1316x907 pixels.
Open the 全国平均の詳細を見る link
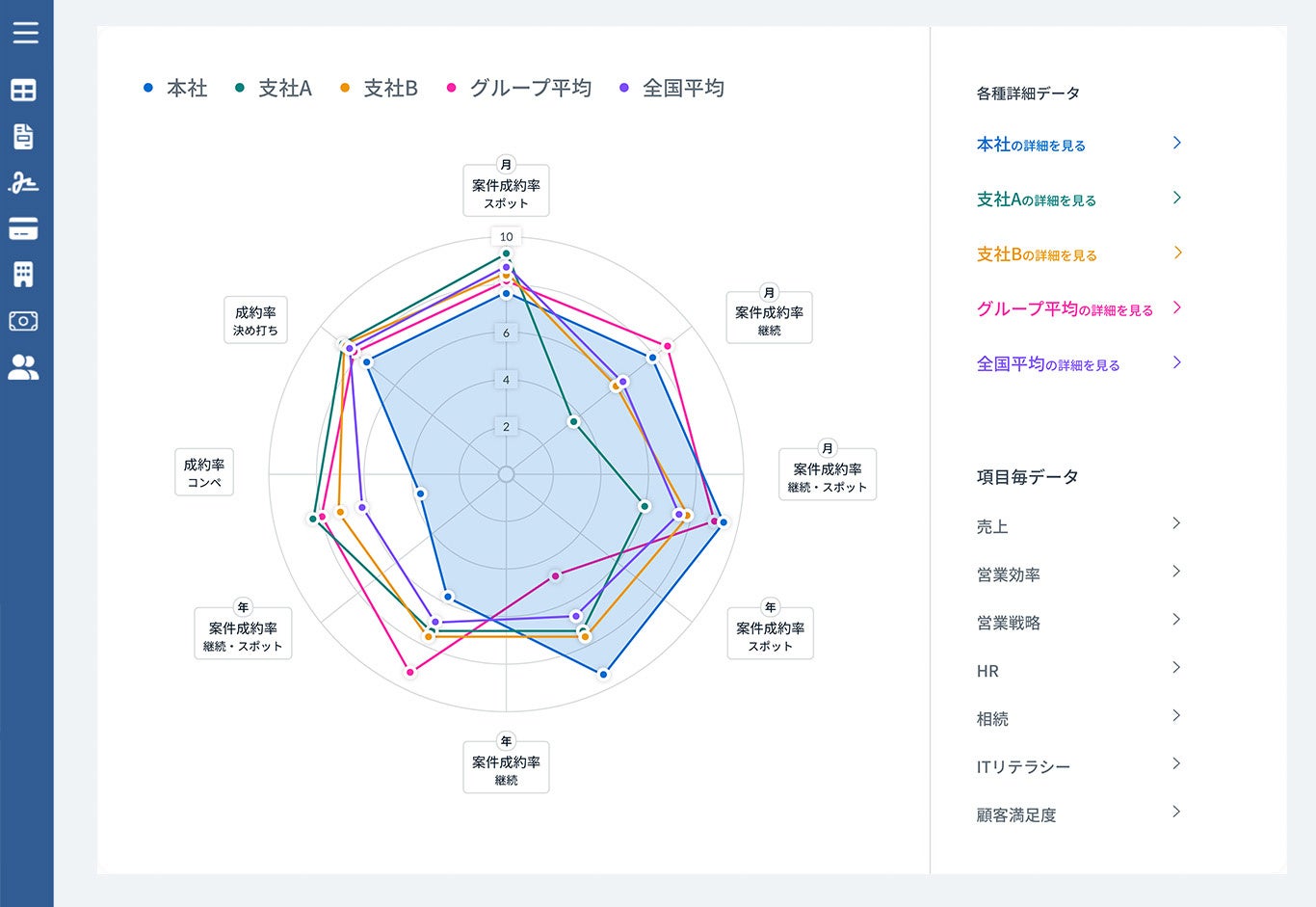(x=1048, y=363)
